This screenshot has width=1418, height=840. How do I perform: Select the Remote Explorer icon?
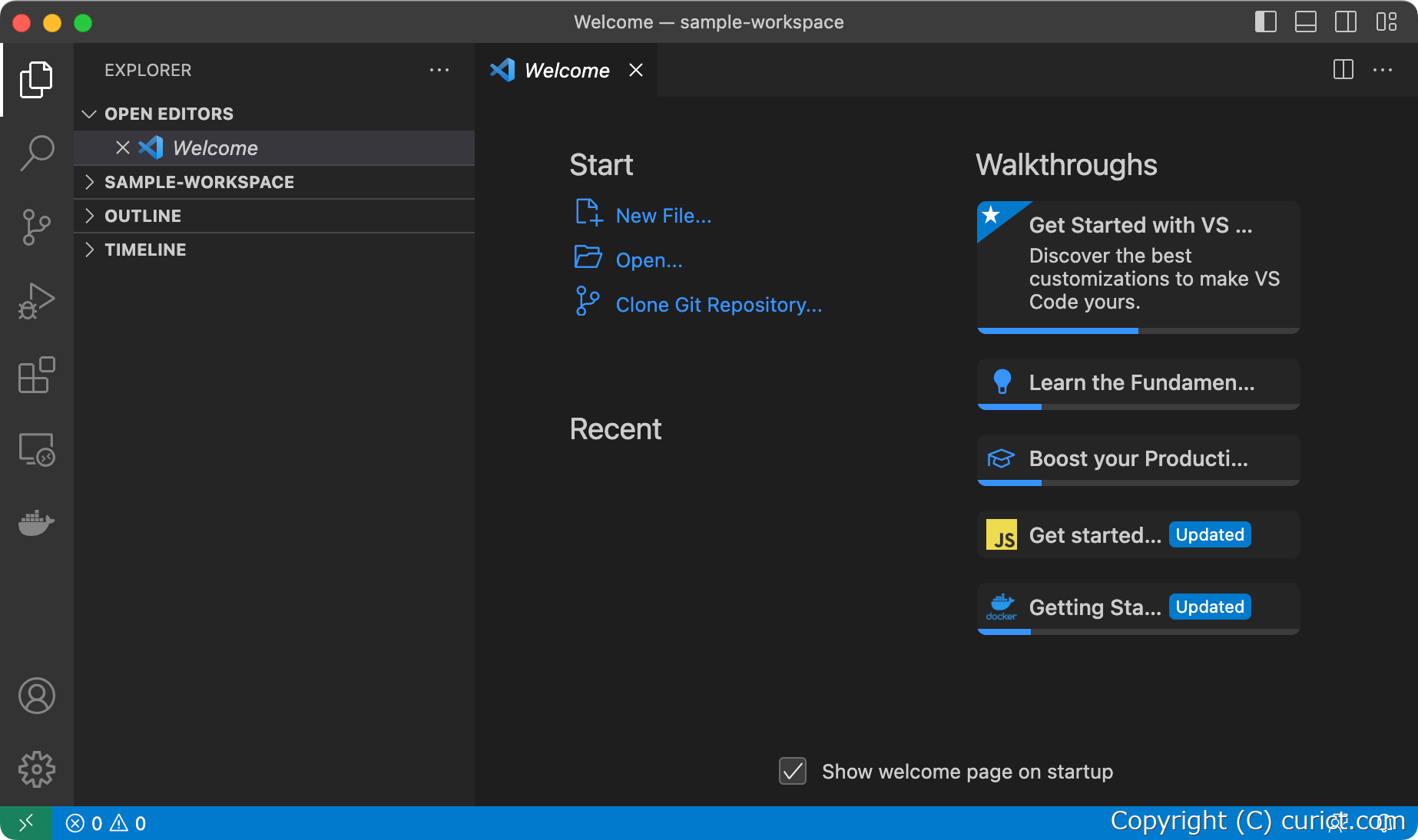pos(36,449)
